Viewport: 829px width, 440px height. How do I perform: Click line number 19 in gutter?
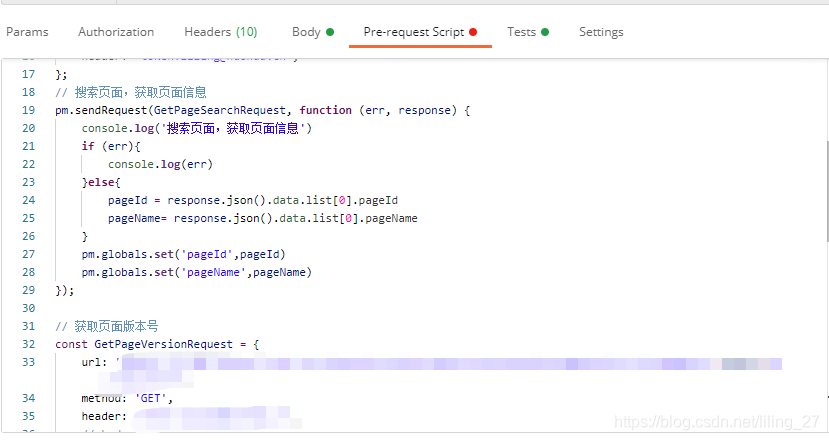point(29,110)
